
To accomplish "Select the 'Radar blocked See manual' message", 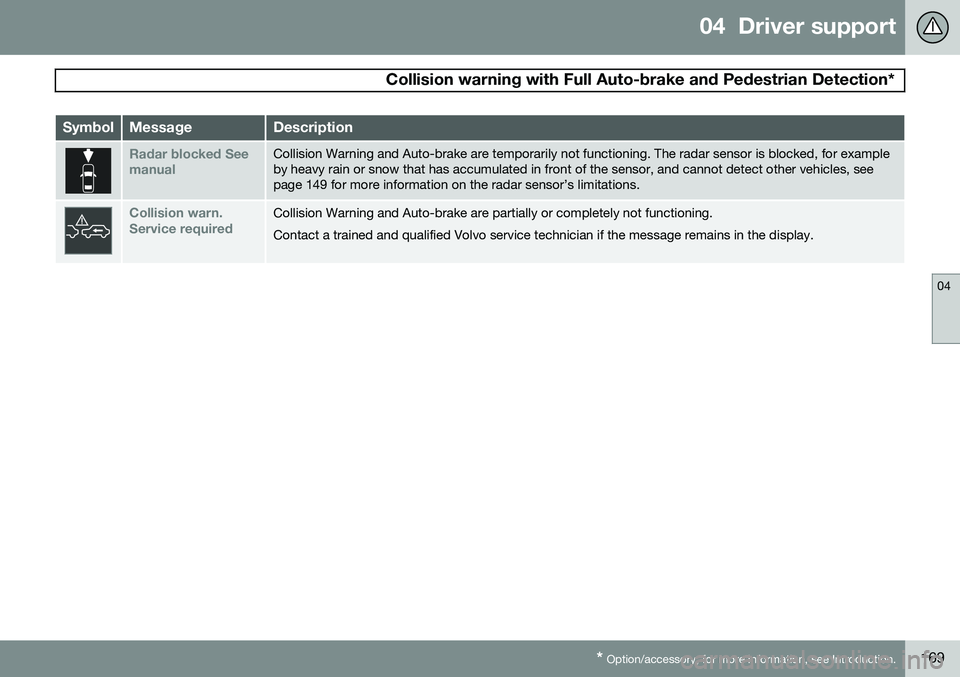I will click(x=189, y=162).
